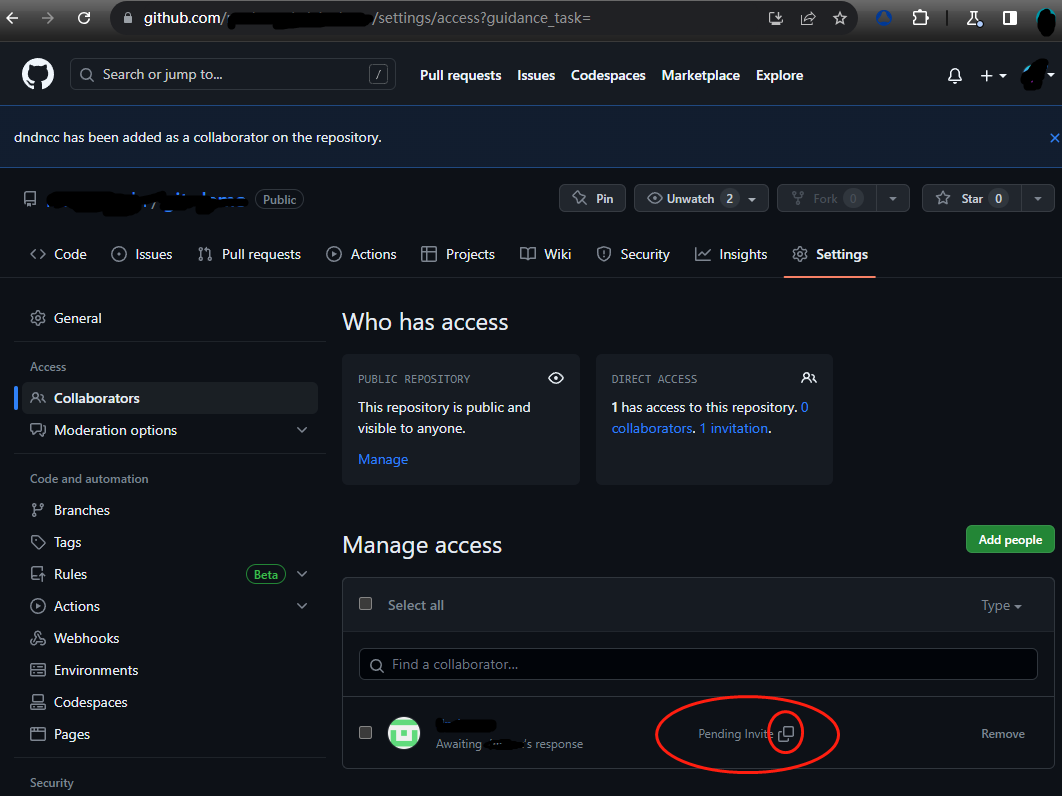Expand Moderation options in sidebar
Screen dimensions: 1062x796
point(302,430)
